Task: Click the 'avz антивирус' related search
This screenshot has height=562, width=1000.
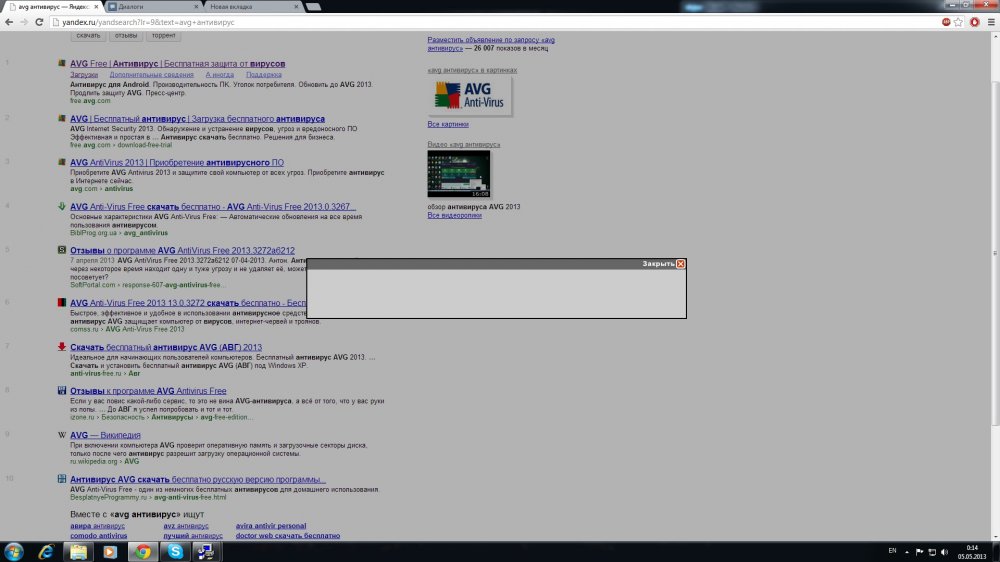Action: [186, 526]
